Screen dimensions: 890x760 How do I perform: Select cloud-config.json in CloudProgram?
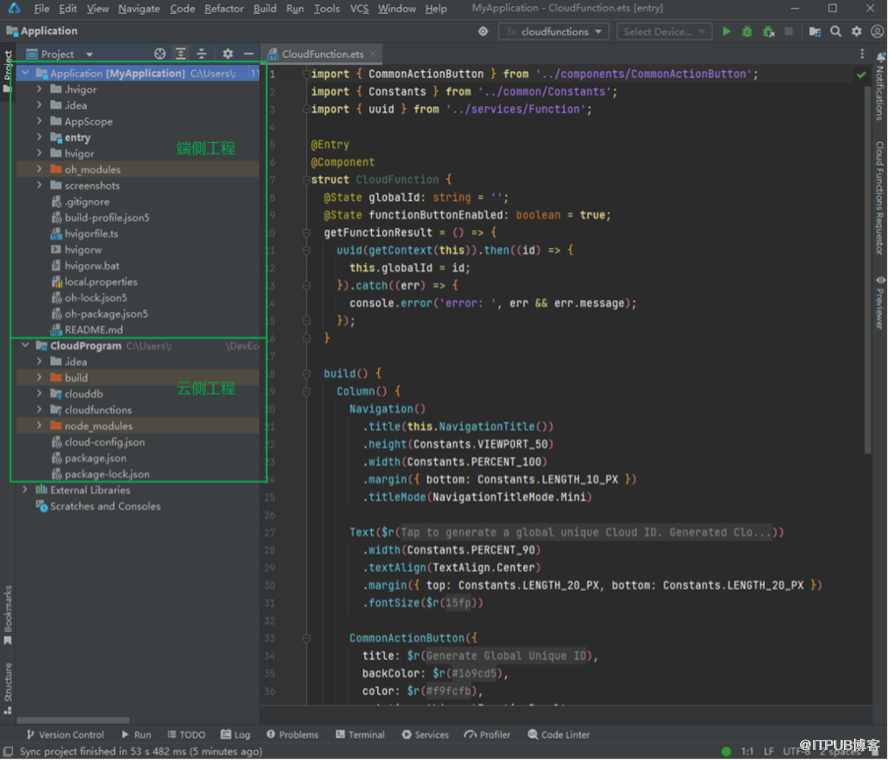click(104, 442)
